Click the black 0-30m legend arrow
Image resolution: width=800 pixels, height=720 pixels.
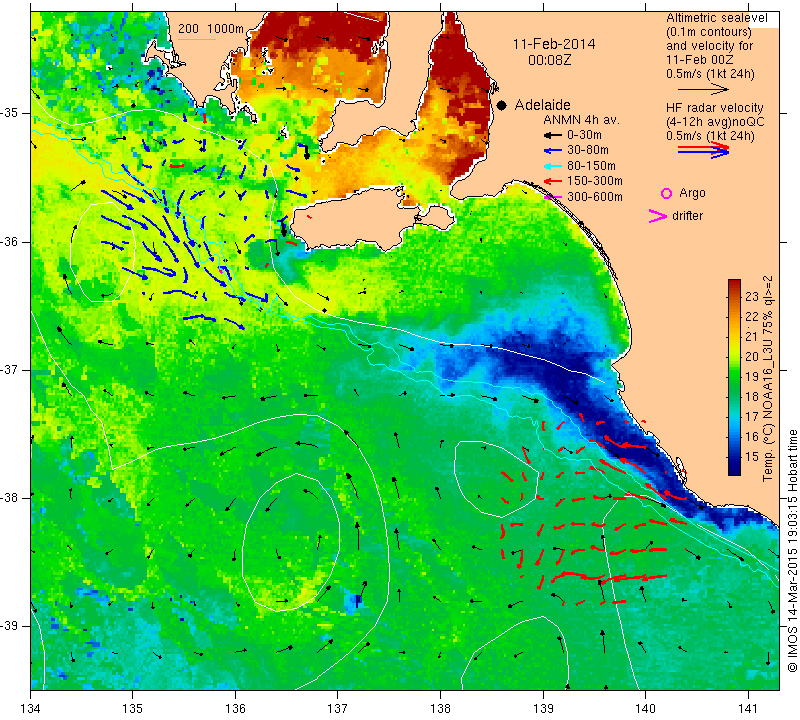coord(552,136)
